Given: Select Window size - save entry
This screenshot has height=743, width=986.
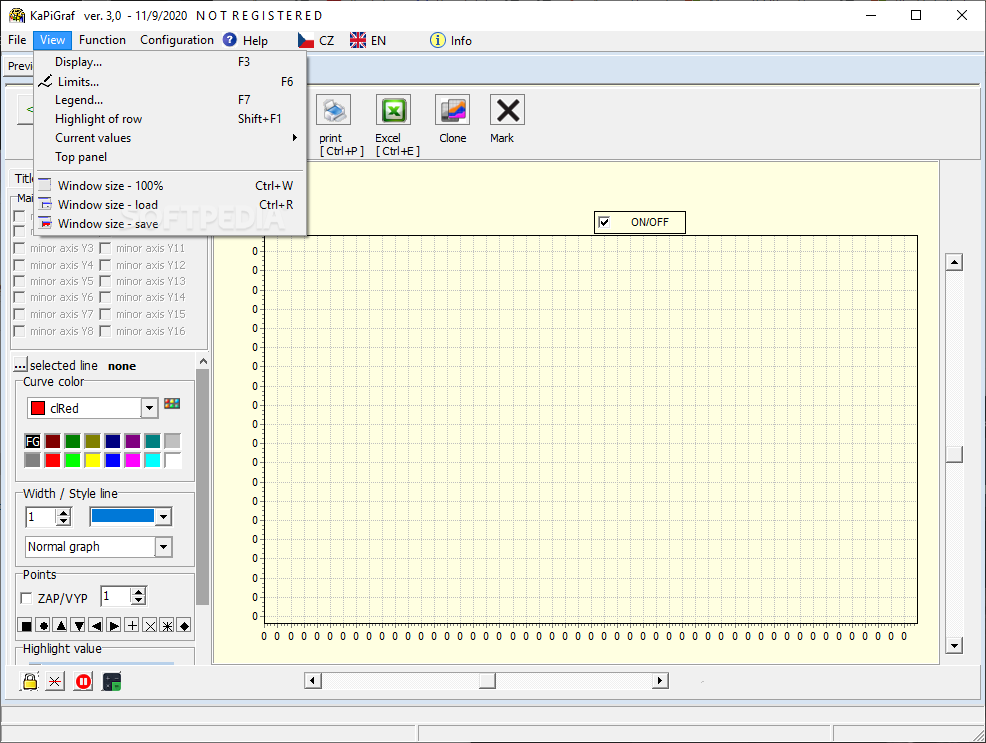Looking at the screenshot, I should [170, 224].
